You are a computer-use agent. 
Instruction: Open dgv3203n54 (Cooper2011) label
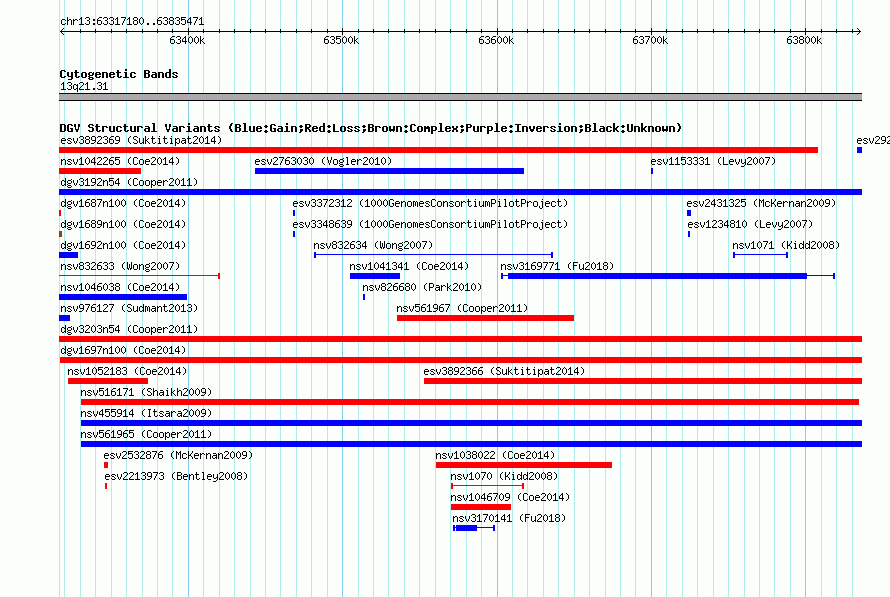point(129,329)
